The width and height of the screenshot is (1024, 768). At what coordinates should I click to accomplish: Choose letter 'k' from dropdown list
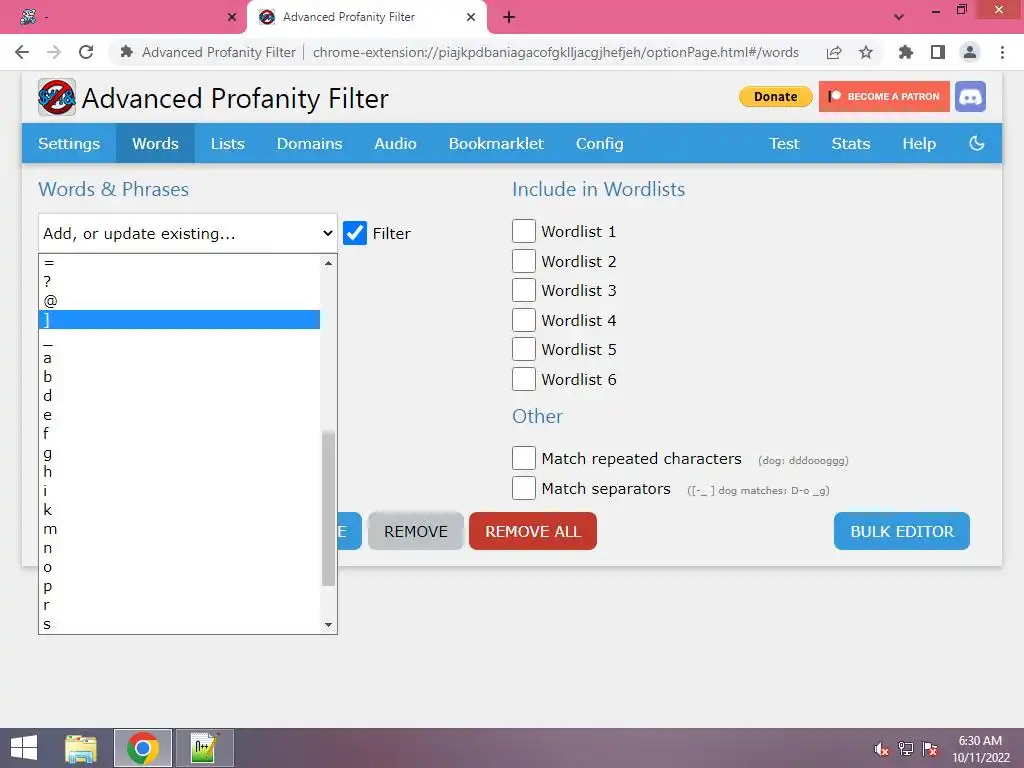point(179,509)
